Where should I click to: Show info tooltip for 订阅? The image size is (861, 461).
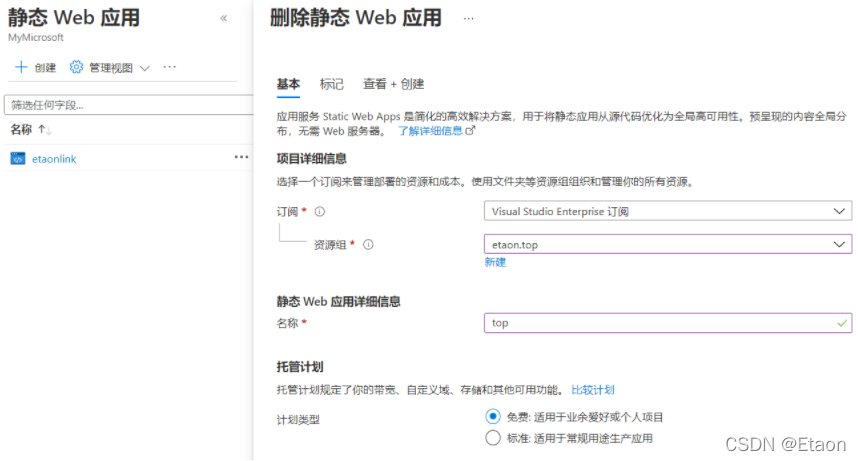tap(320, 211)
